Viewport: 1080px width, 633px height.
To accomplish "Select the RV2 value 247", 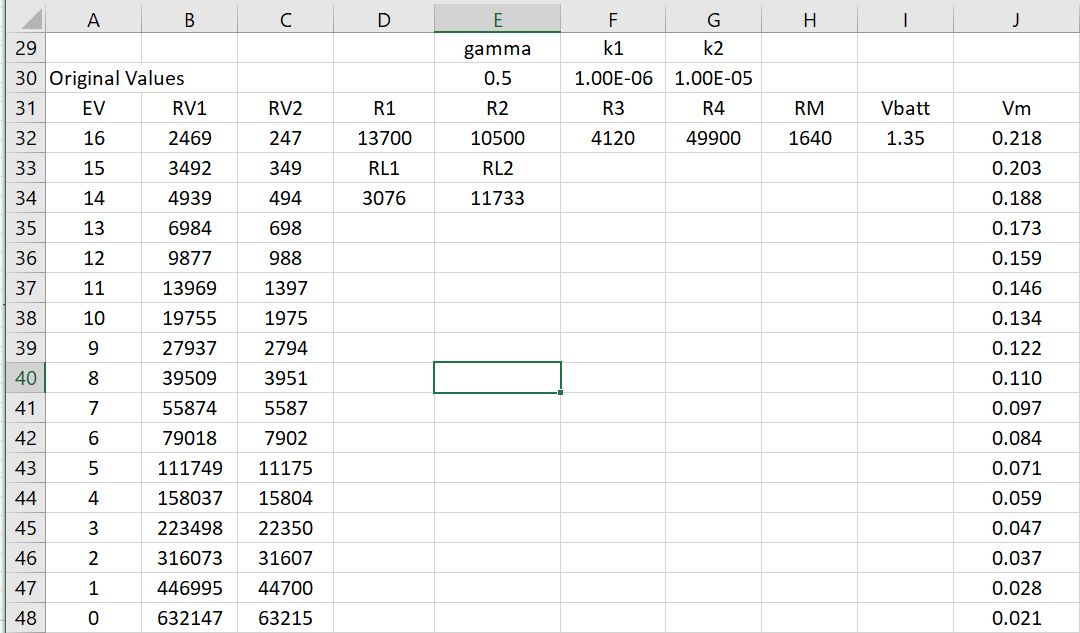I will 285,138.
